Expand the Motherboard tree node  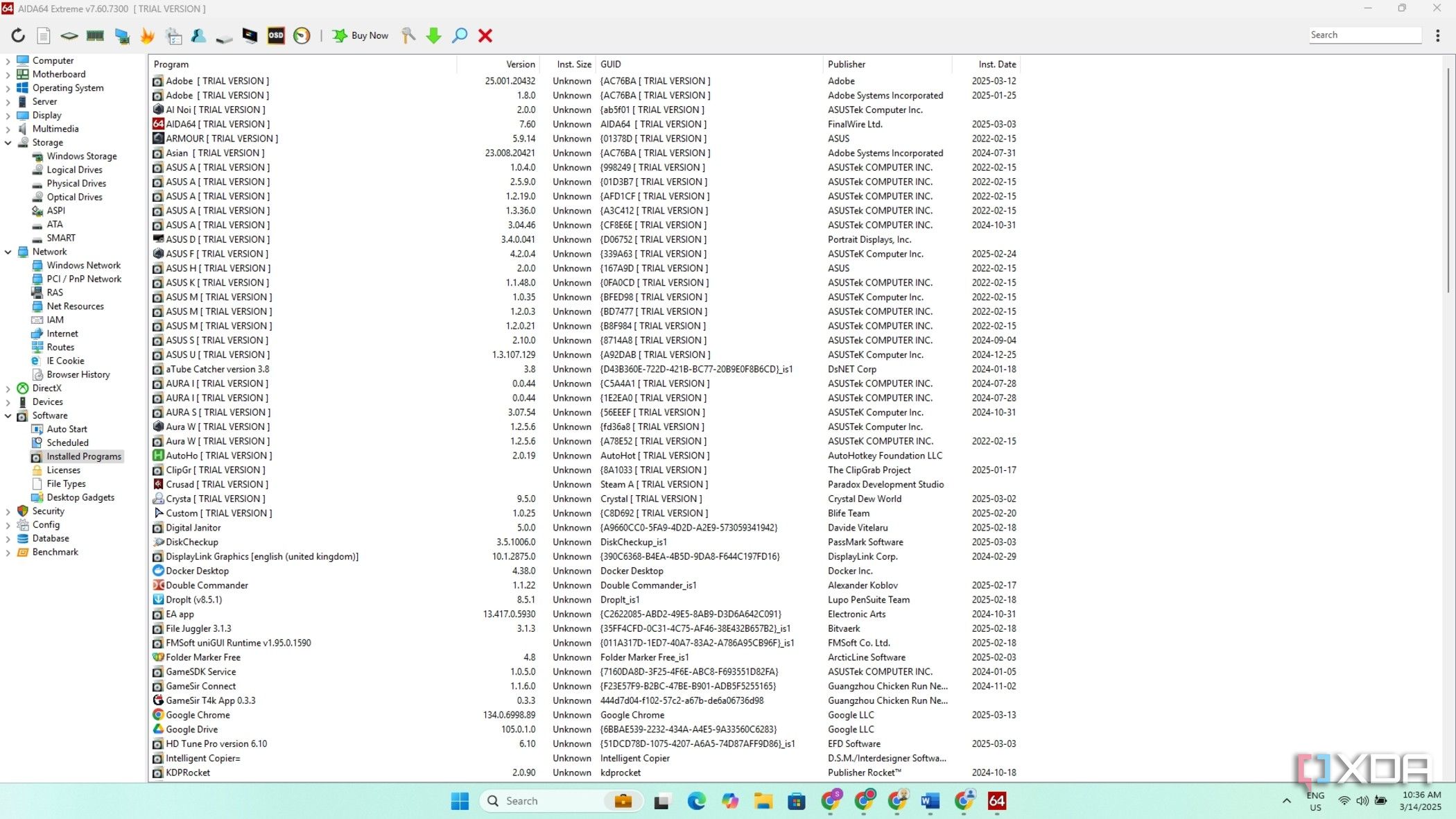click(x=8, y=74)
